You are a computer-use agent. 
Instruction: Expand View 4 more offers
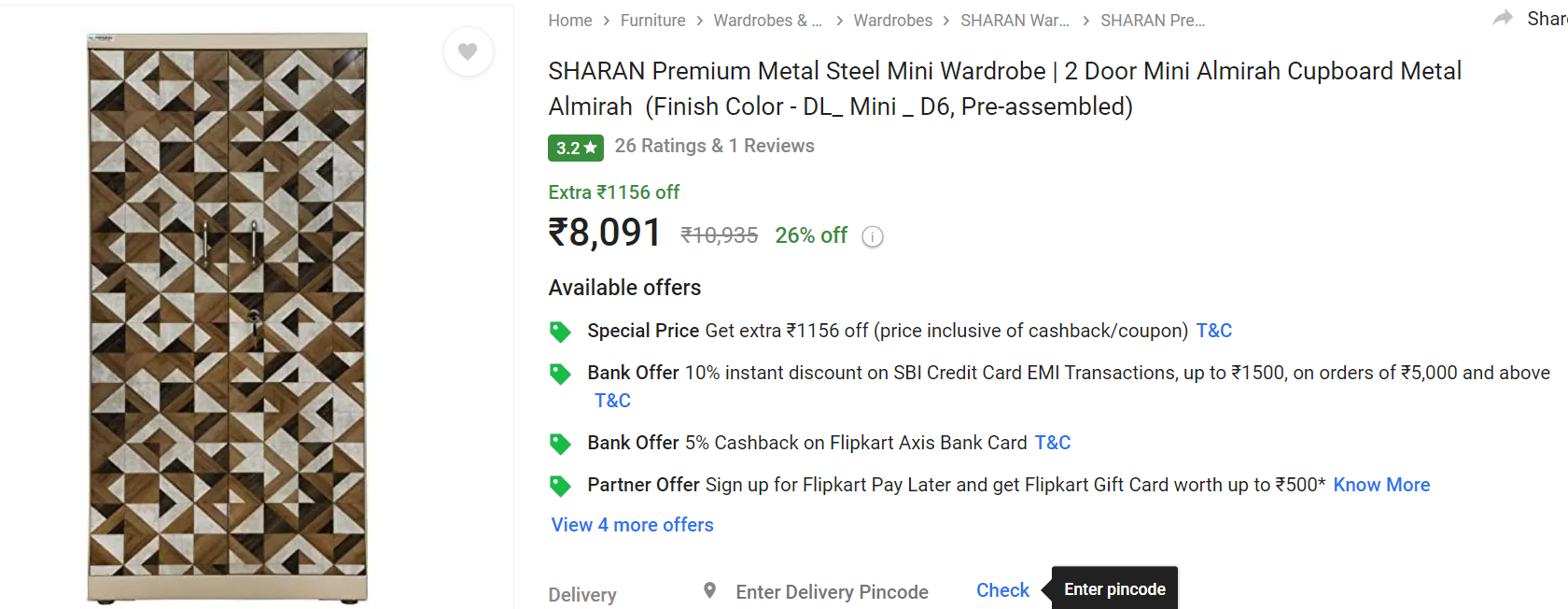pos(632,525)
